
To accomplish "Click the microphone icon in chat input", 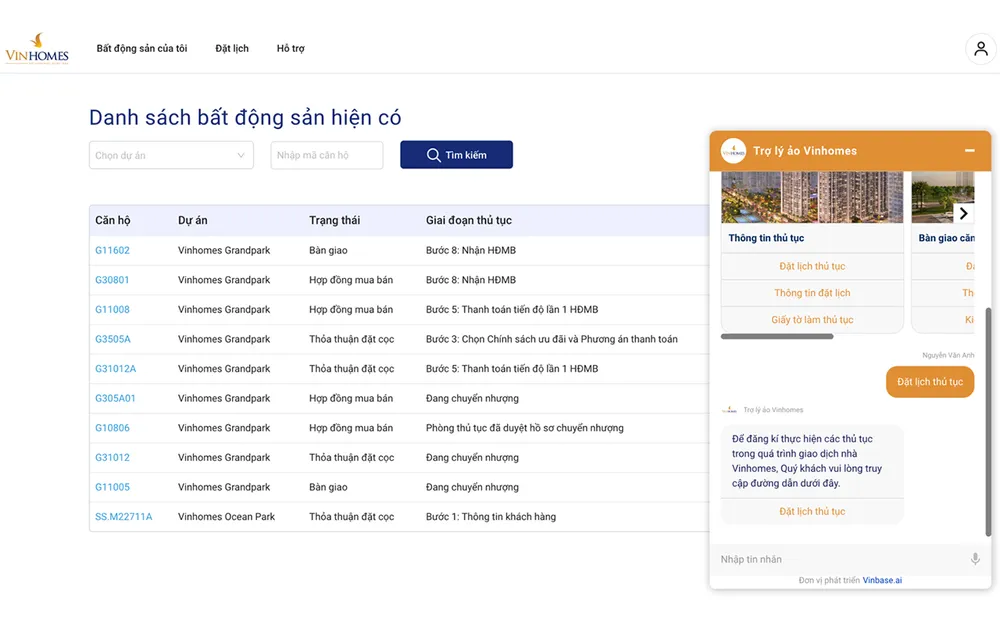I will [975, 559].
